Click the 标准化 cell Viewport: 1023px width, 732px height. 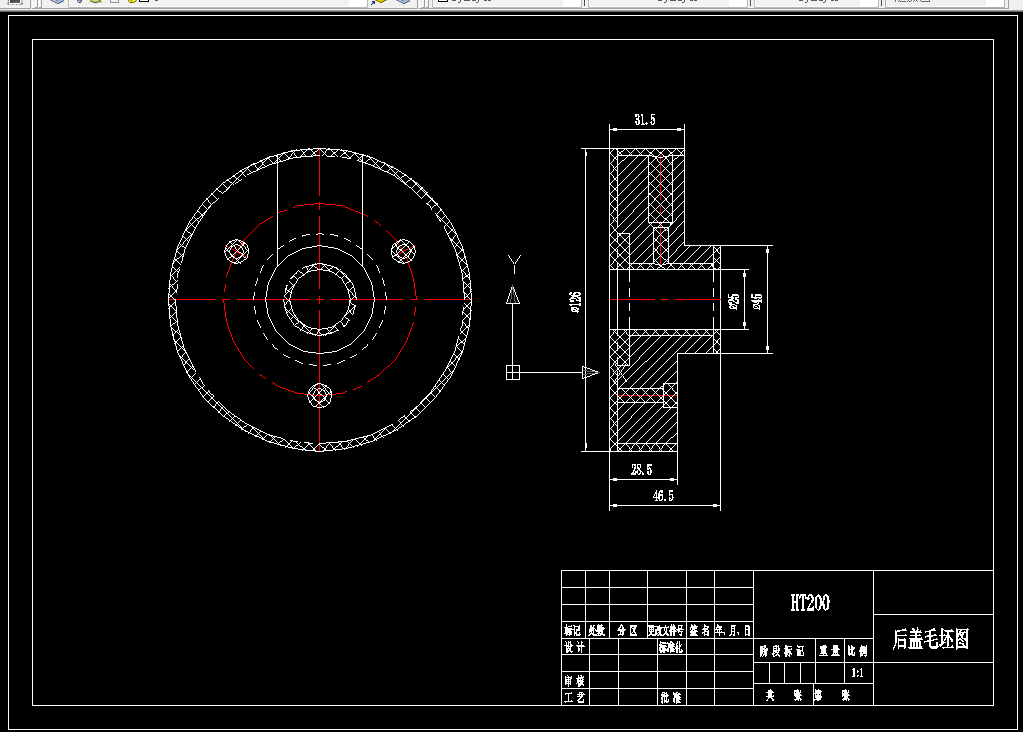(670, 647)
